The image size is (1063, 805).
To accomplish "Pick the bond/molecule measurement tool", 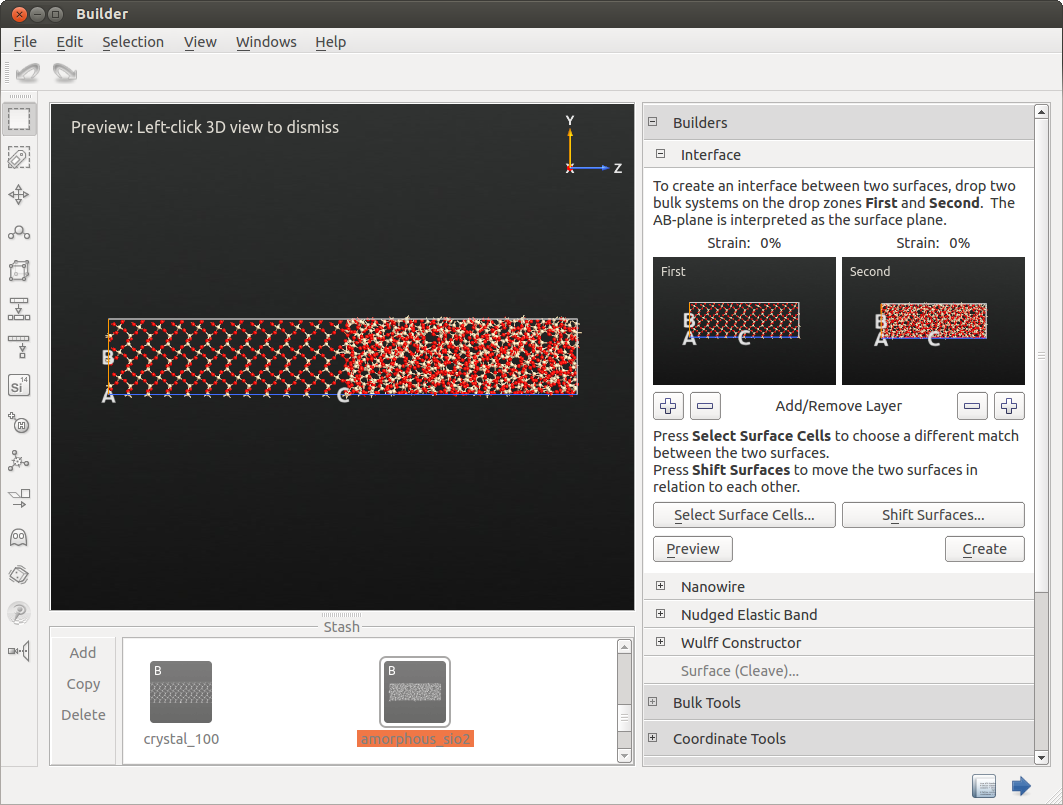I will tap(19, 233).
